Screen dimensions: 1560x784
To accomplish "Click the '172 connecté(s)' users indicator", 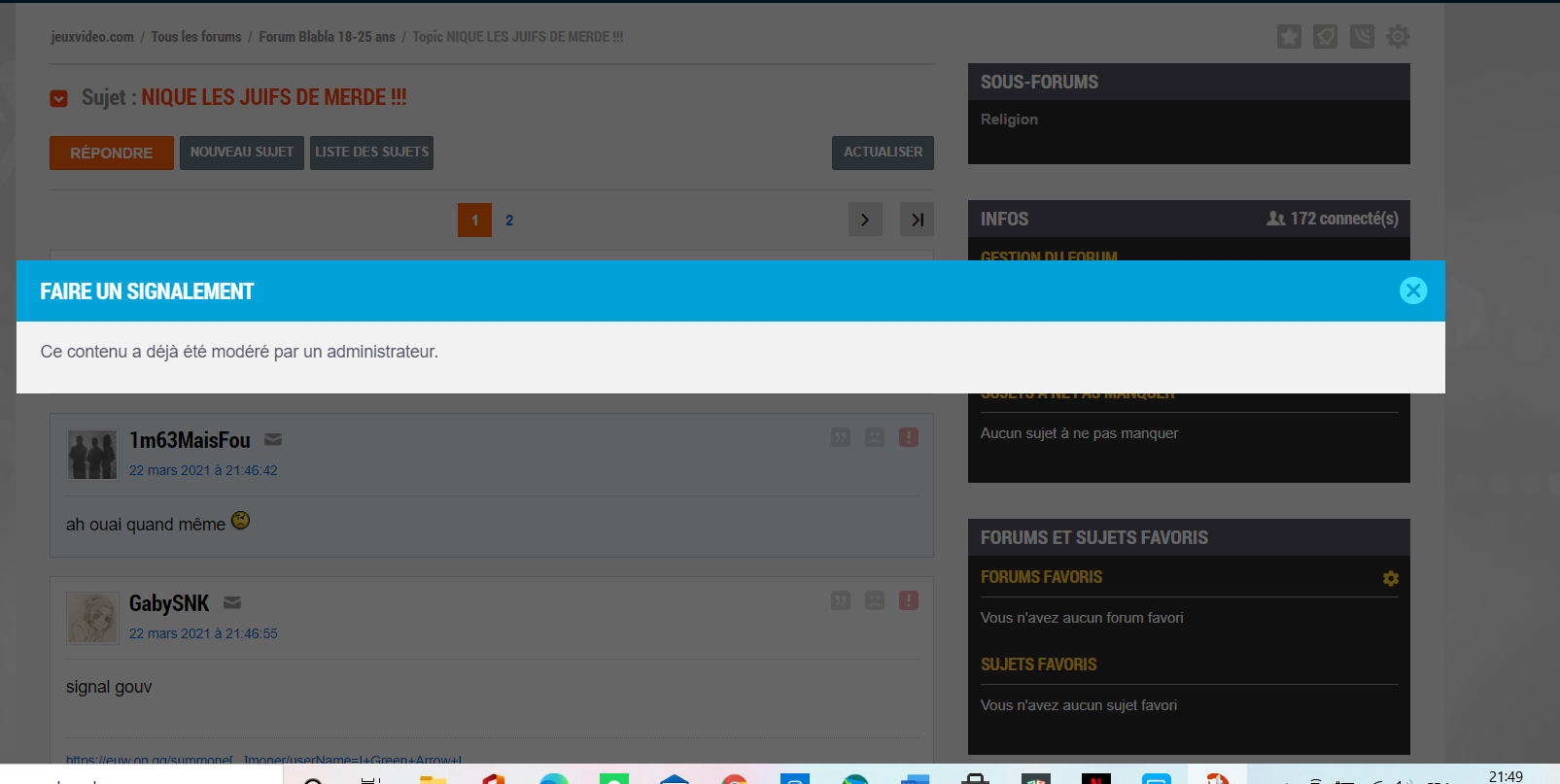I will pos(1333,219).
